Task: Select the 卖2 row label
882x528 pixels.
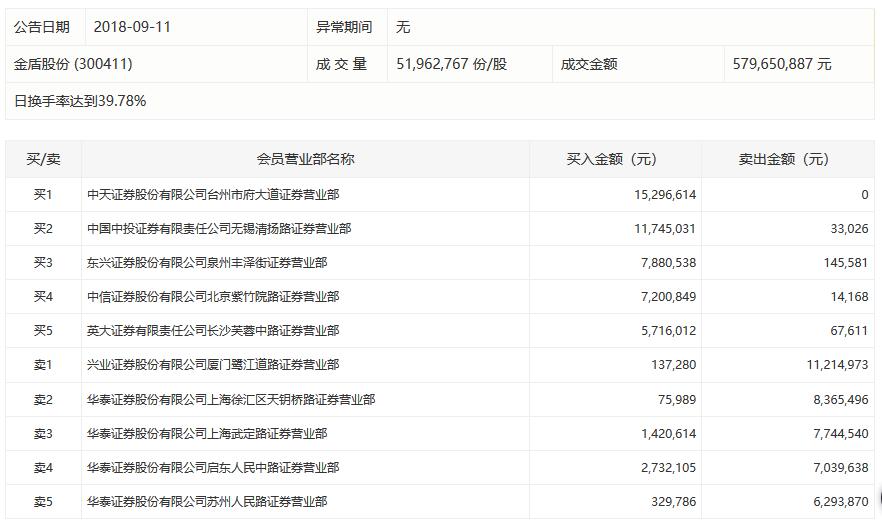Action: 43,400
